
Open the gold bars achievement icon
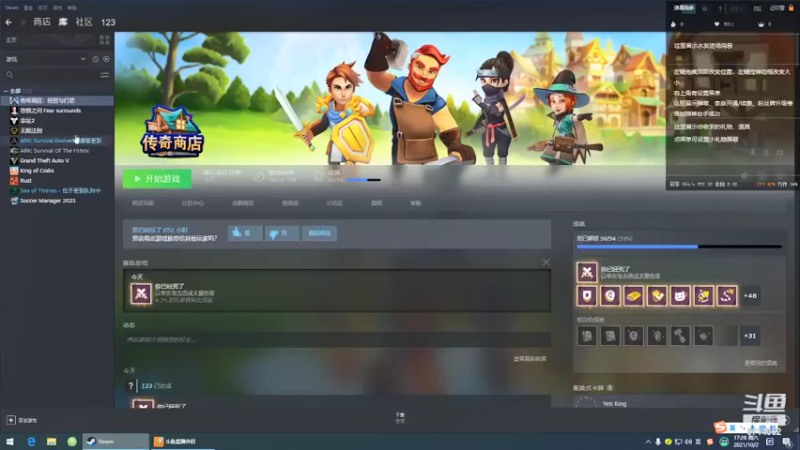pyautogui.click(x=634, y=296)
